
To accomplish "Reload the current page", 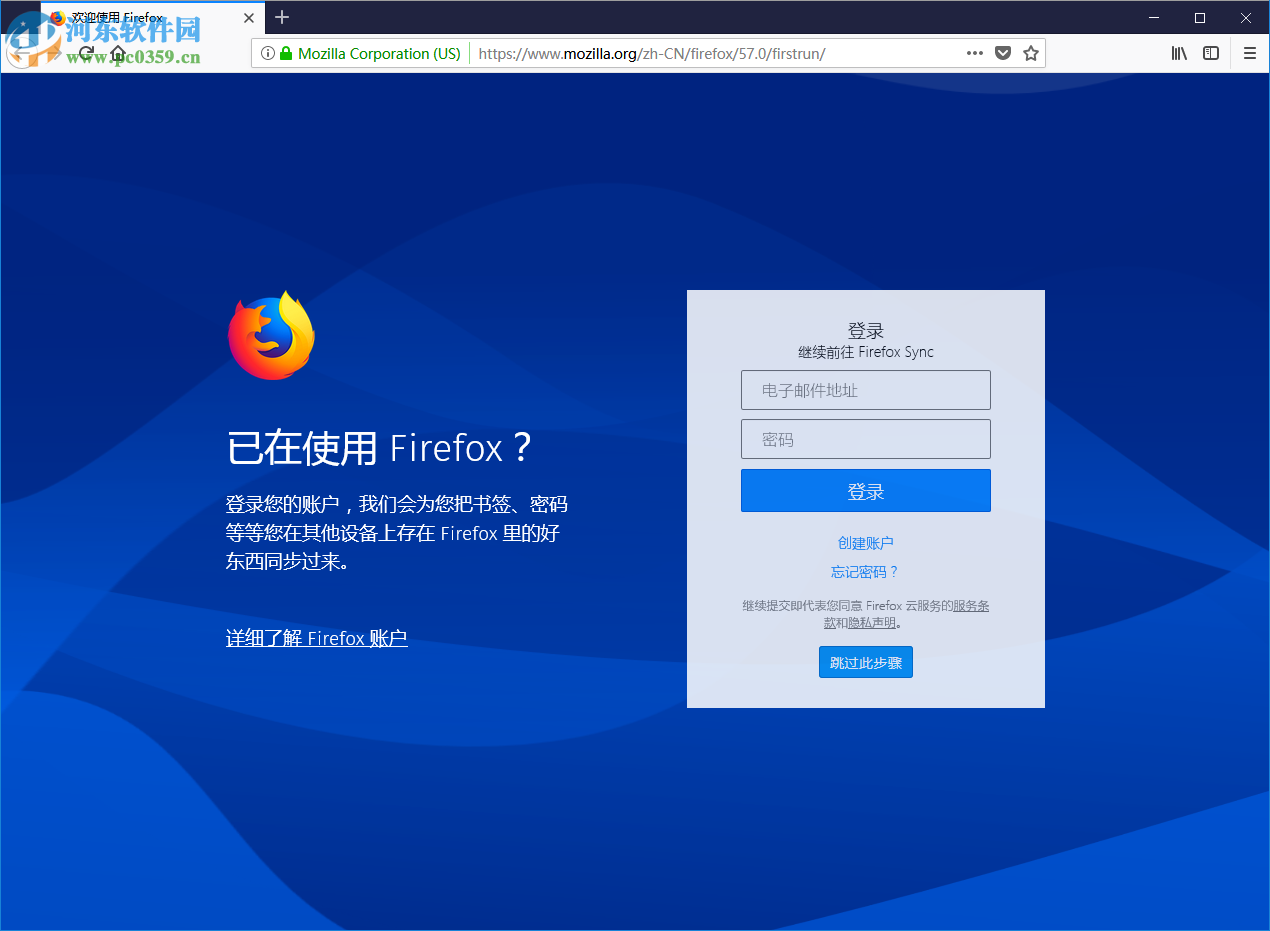I will (86, 53).
